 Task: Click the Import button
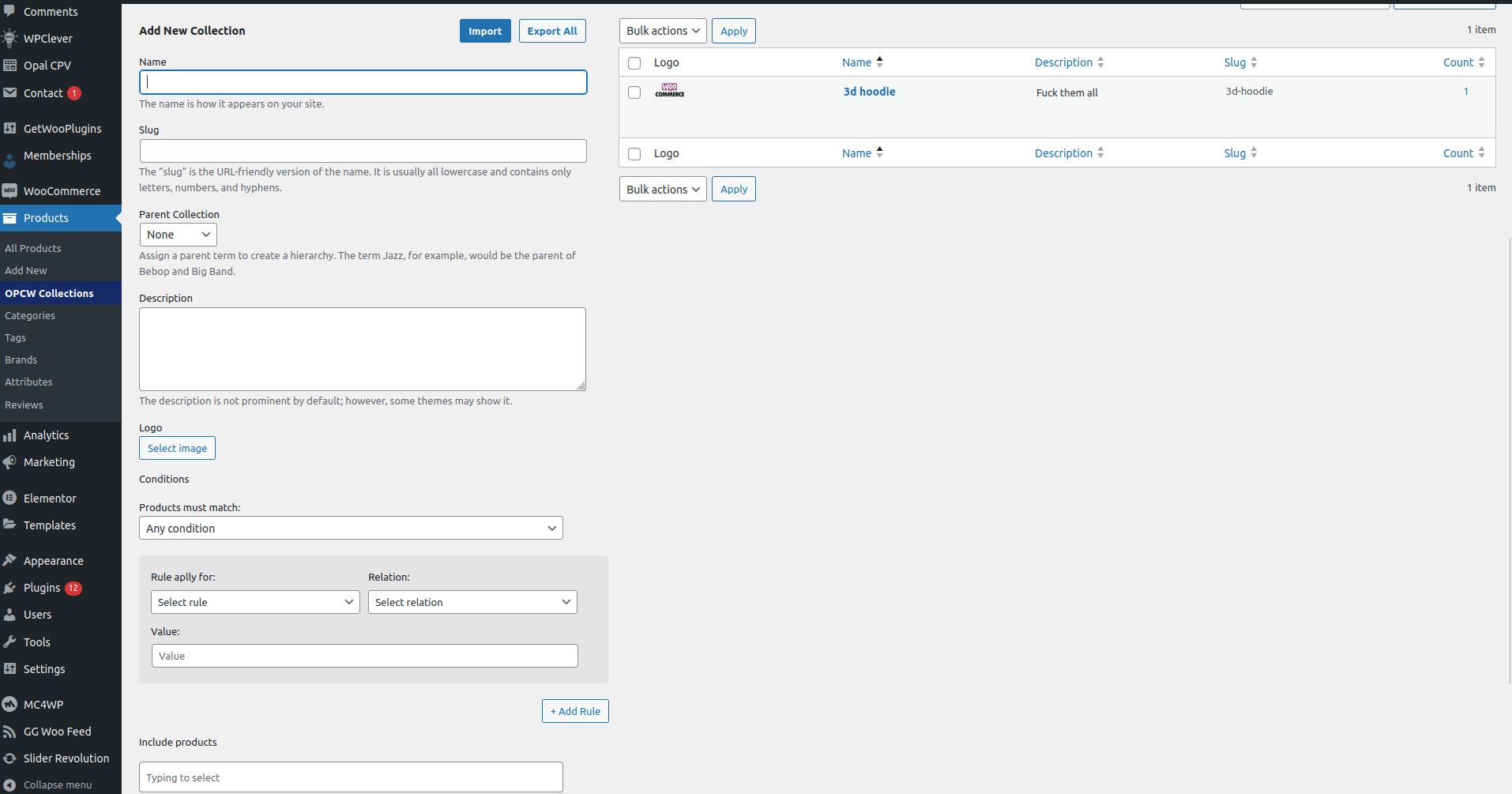point(485,31)
